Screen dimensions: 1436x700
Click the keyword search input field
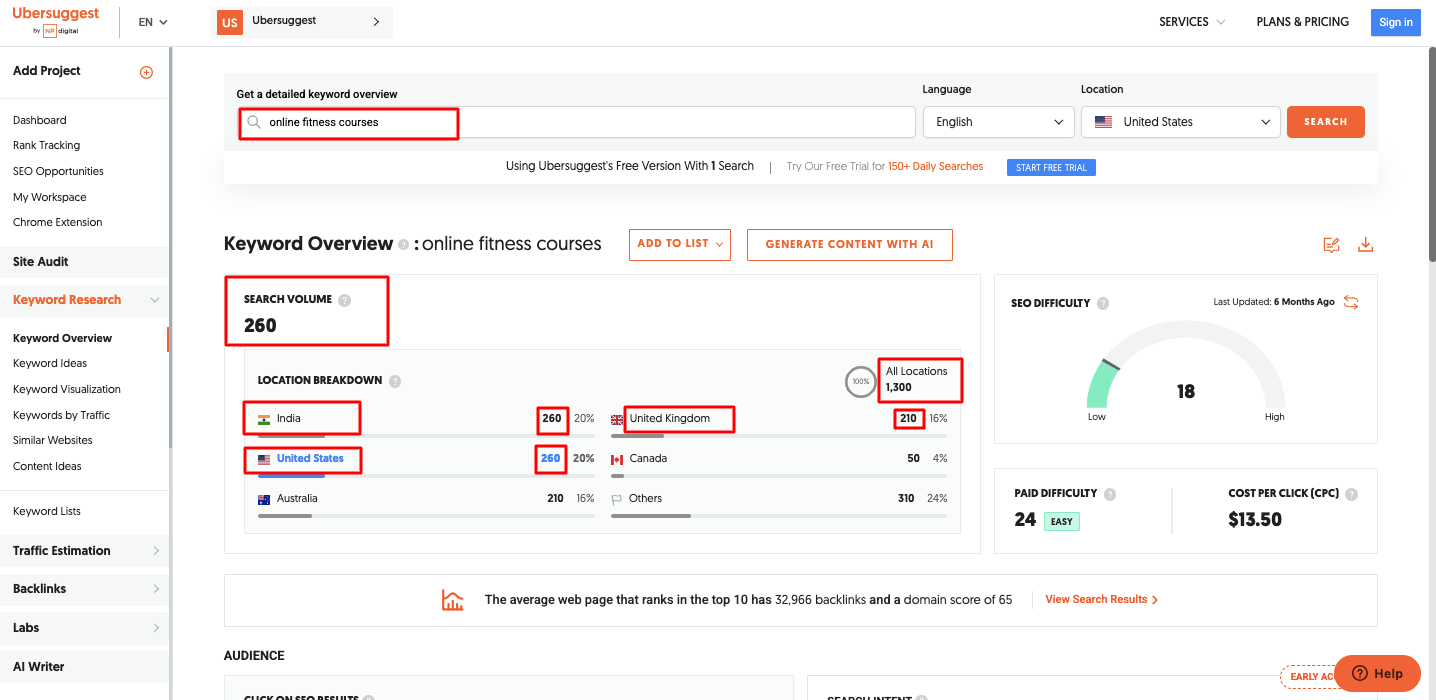[x=576, y=122]
